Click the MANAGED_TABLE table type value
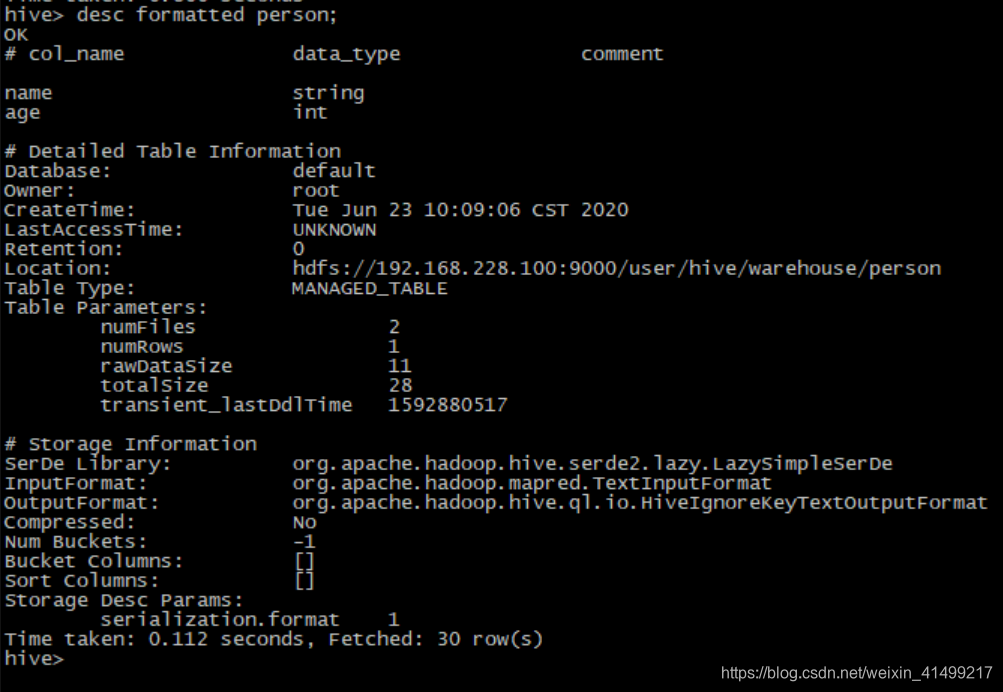This screenshot has width=1003, height=692. point(370,288)
